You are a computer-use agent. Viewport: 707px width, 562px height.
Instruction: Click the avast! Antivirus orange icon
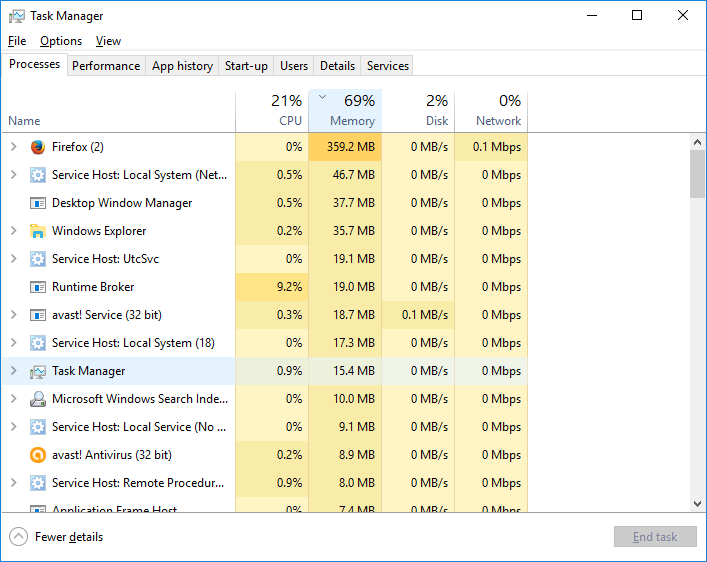(38, 455)
